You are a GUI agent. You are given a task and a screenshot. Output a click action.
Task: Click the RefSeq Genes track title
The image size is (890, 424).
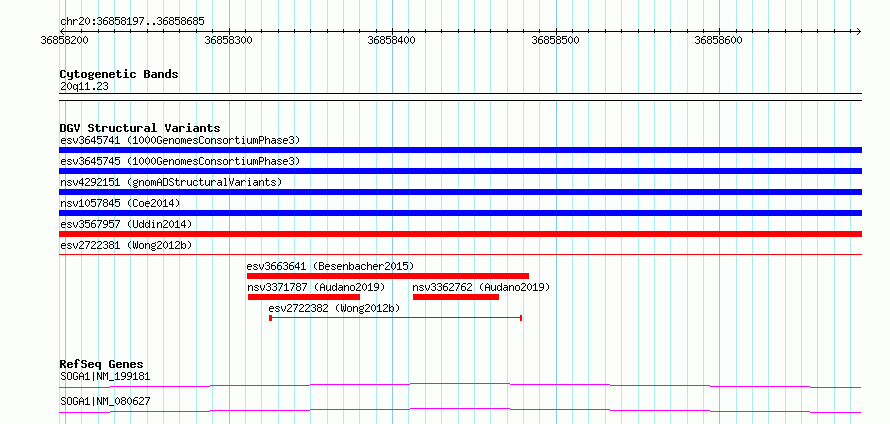point(102,364)
